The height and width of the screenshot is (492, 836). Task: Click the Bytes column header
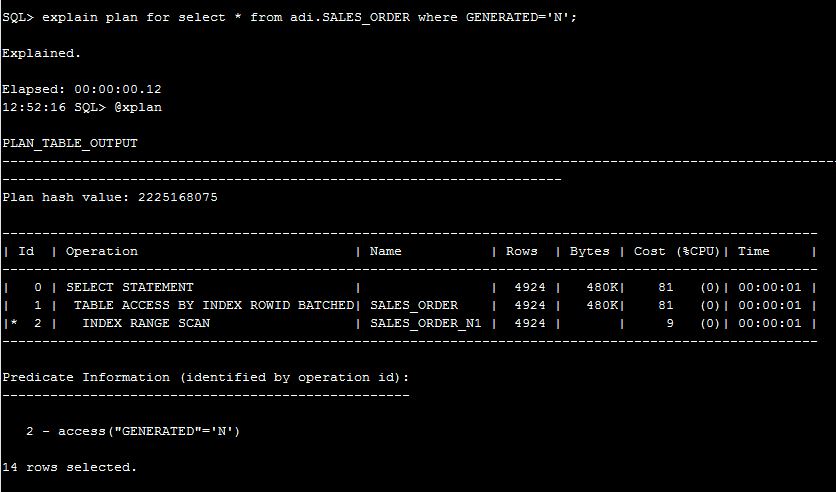(590, 251)
